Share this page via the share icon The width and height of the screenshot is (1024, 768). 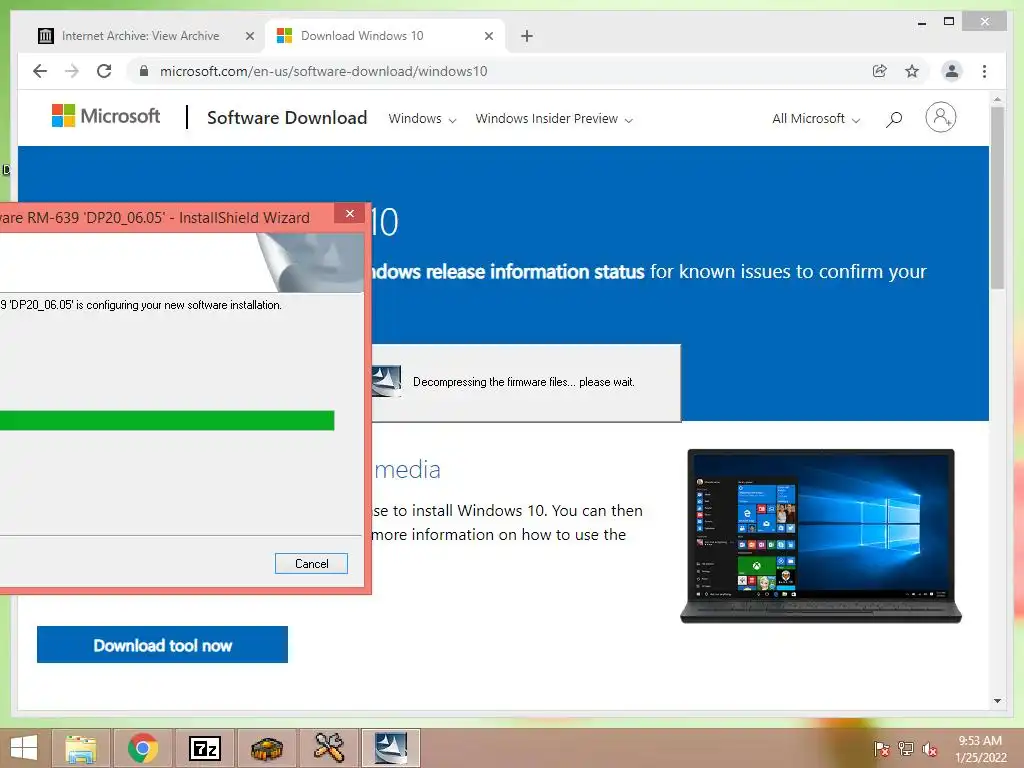click(880, 71)
